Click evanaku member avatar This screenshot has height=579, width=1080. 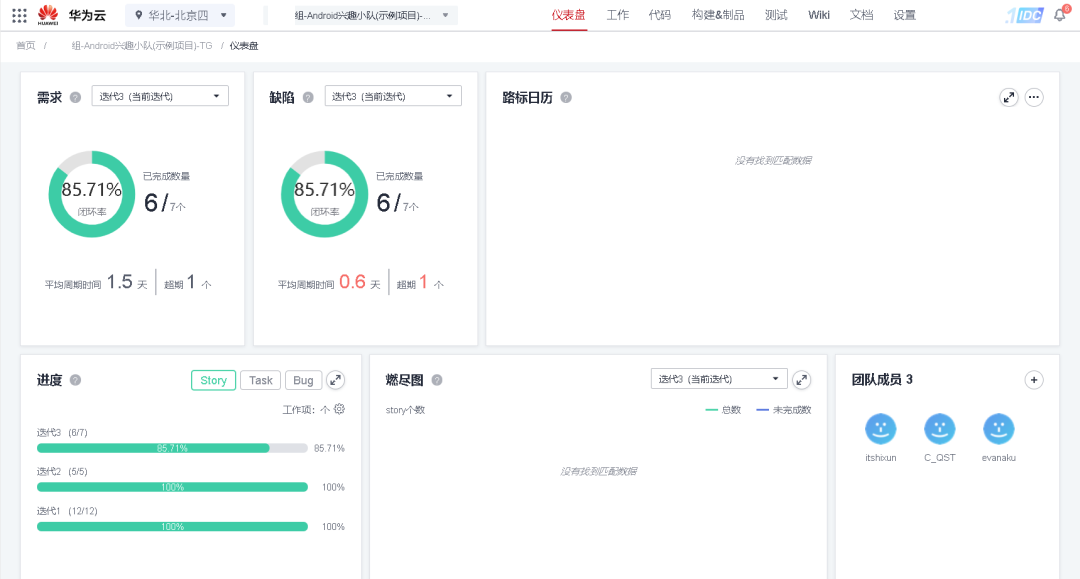coord(999,429)
